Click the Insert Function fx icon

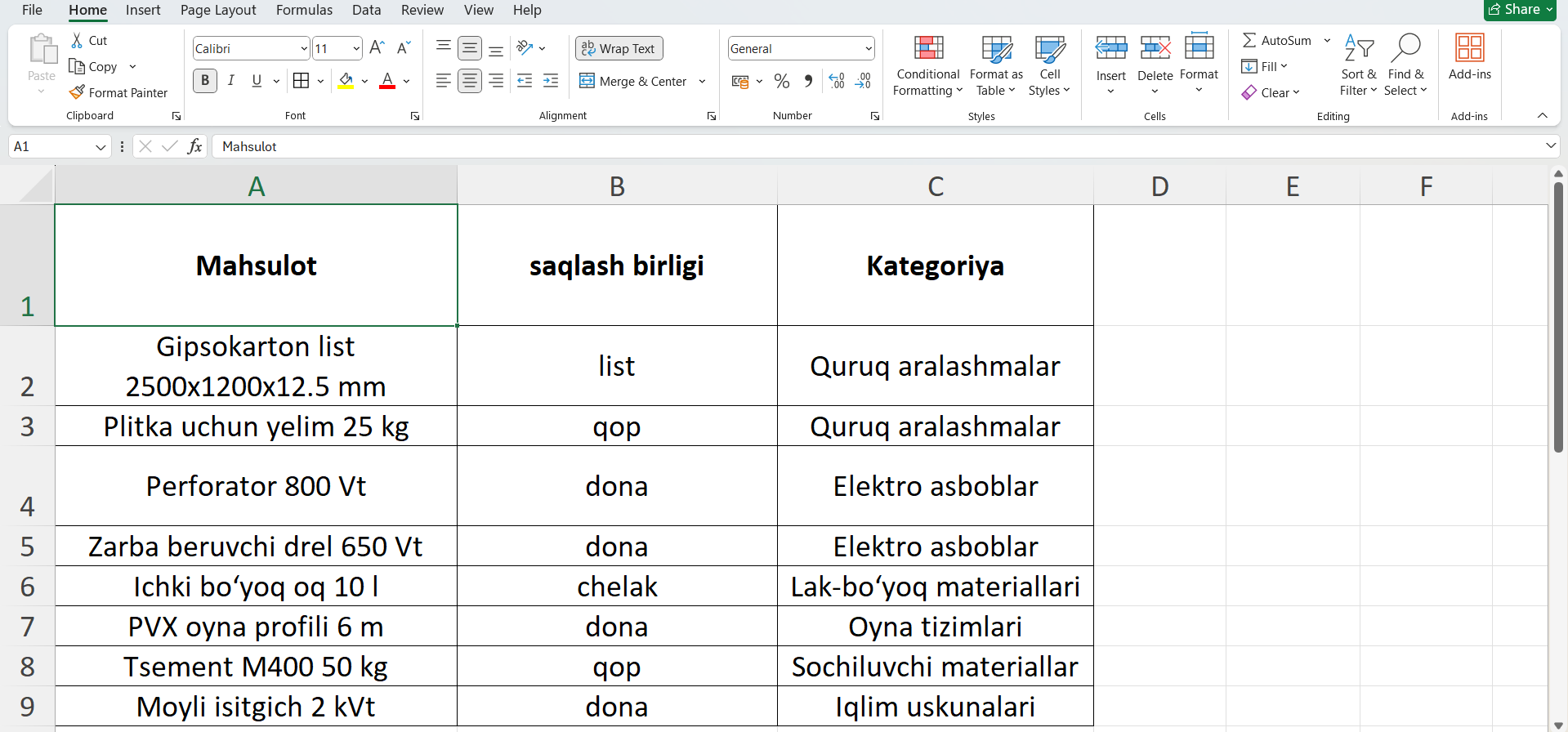click(x=194, y=146)
